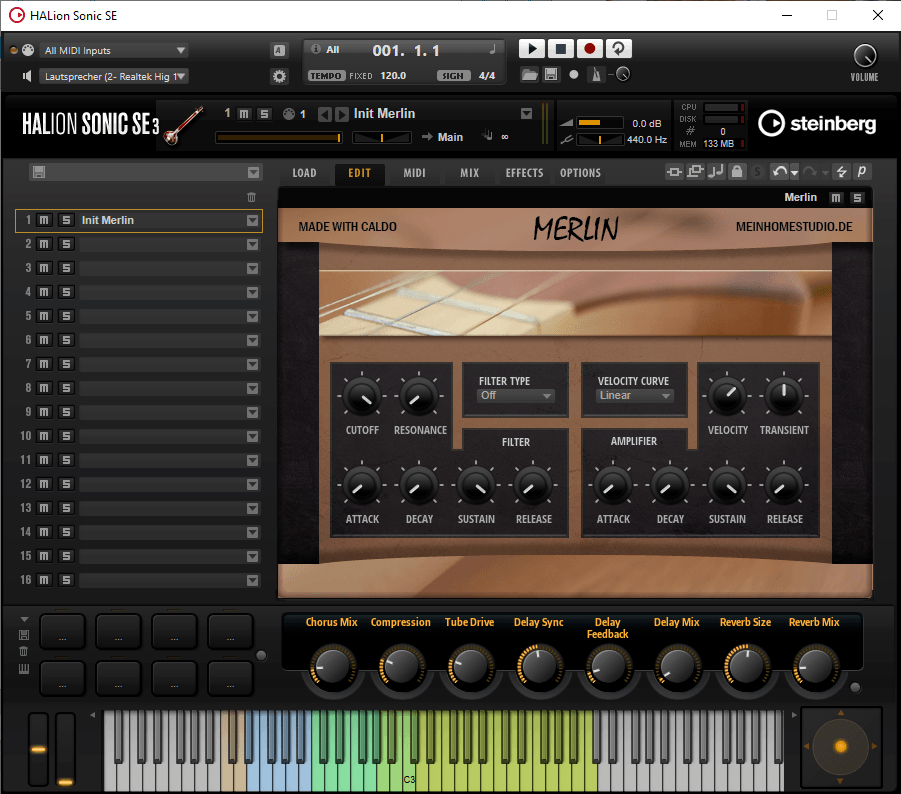Viewport: 901px width, 794px height.
Task: Click the save multi-program disk icon
Action: [39, 172]
